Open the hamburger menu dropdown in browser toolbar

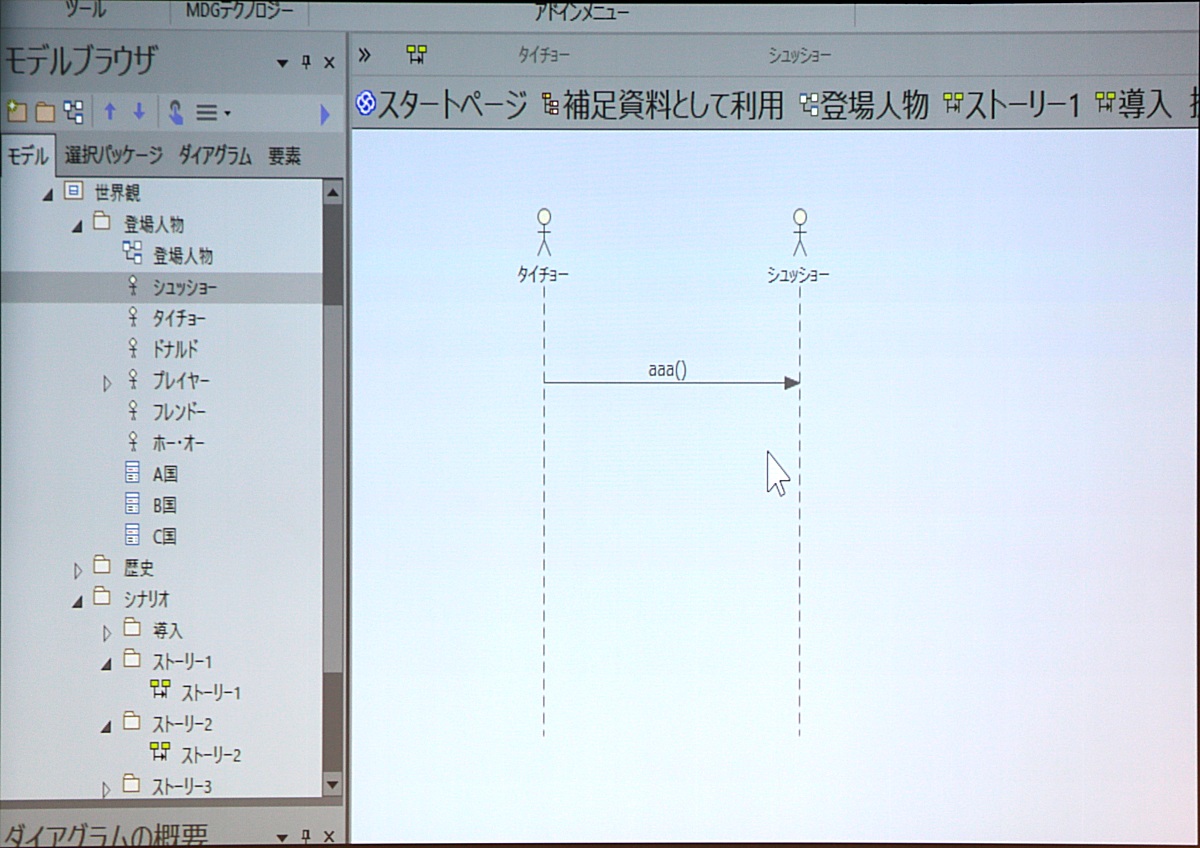pyautogui.click(x=213, y=113)
